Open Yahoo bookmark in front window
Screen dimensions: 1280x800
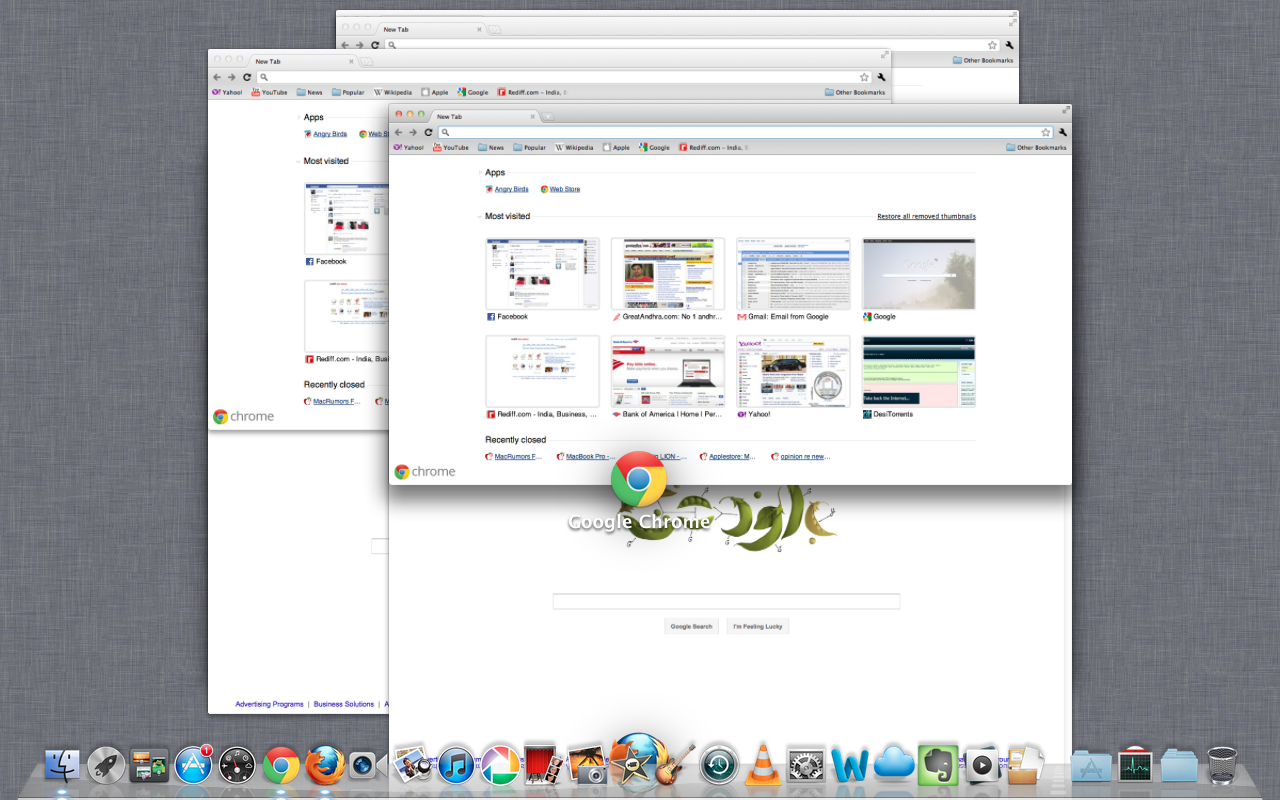[x=408, y=147]
